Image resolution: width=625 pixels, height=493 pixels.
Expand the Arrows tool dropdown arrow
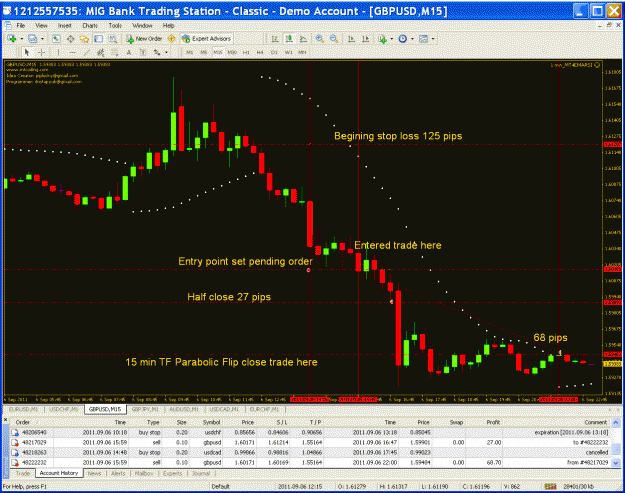tap(167, 52)
